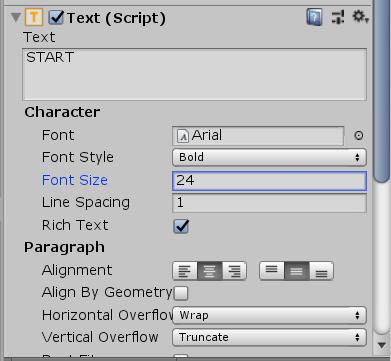Open the component help reference book icon
391x361 pixels.
[314, 17]
